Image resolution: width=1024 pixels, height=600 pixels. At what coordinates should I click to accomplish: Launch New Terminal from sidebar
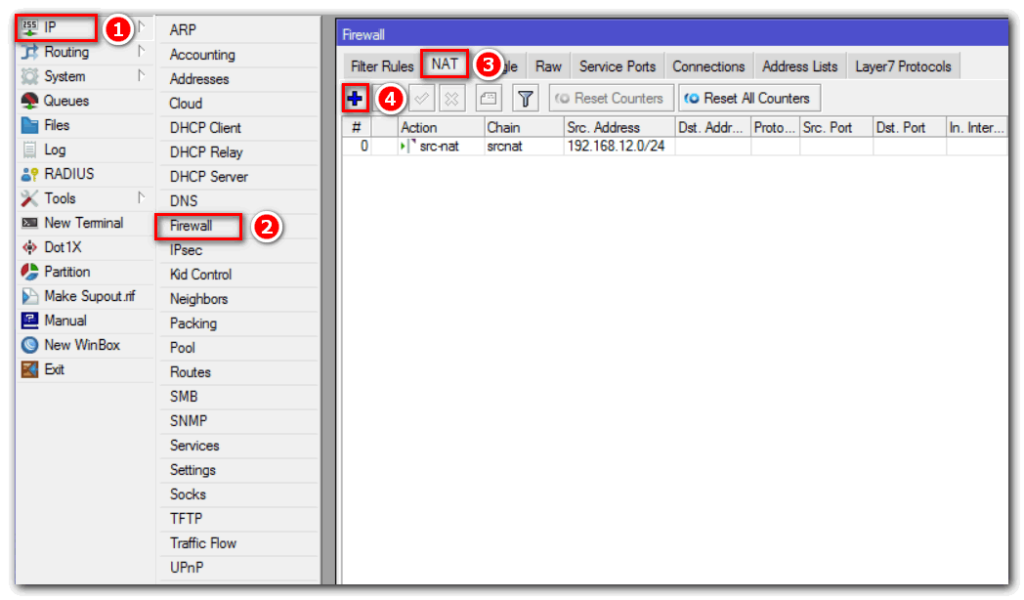83,223
